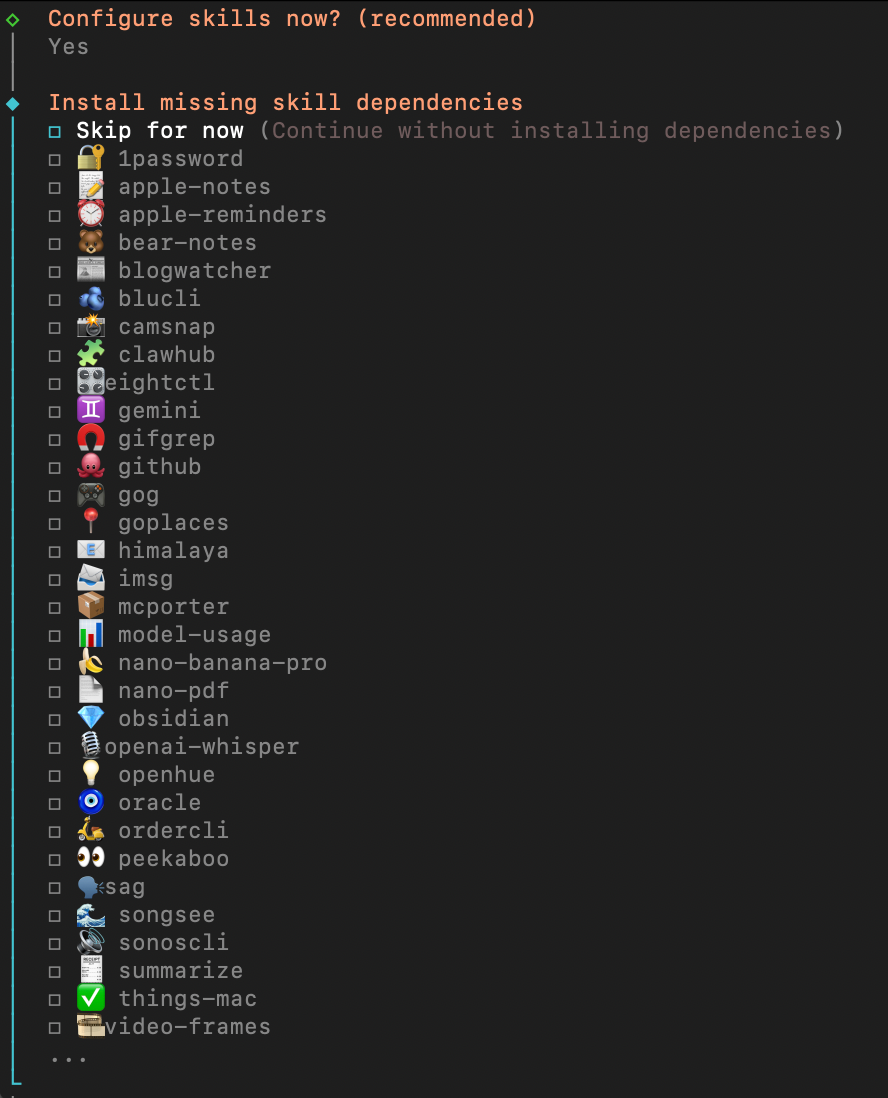Screen dimensions: 888x1098
Task: Select the blogwatcher list entry
Action: 194,271
